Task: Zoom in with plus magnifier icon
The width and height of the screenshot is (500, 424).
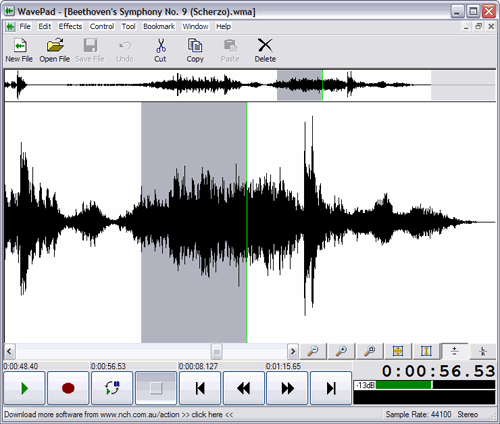Action: tap(341, 351)
